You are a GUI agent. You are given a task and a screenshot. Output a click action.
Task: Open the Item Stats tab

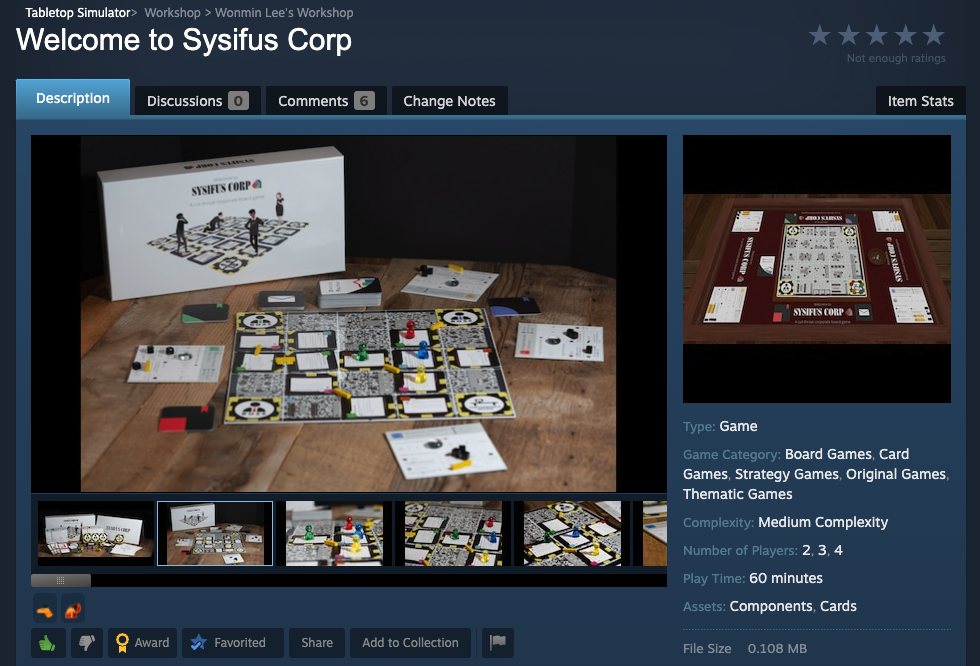pyautogui.click(x=921, y=101)
